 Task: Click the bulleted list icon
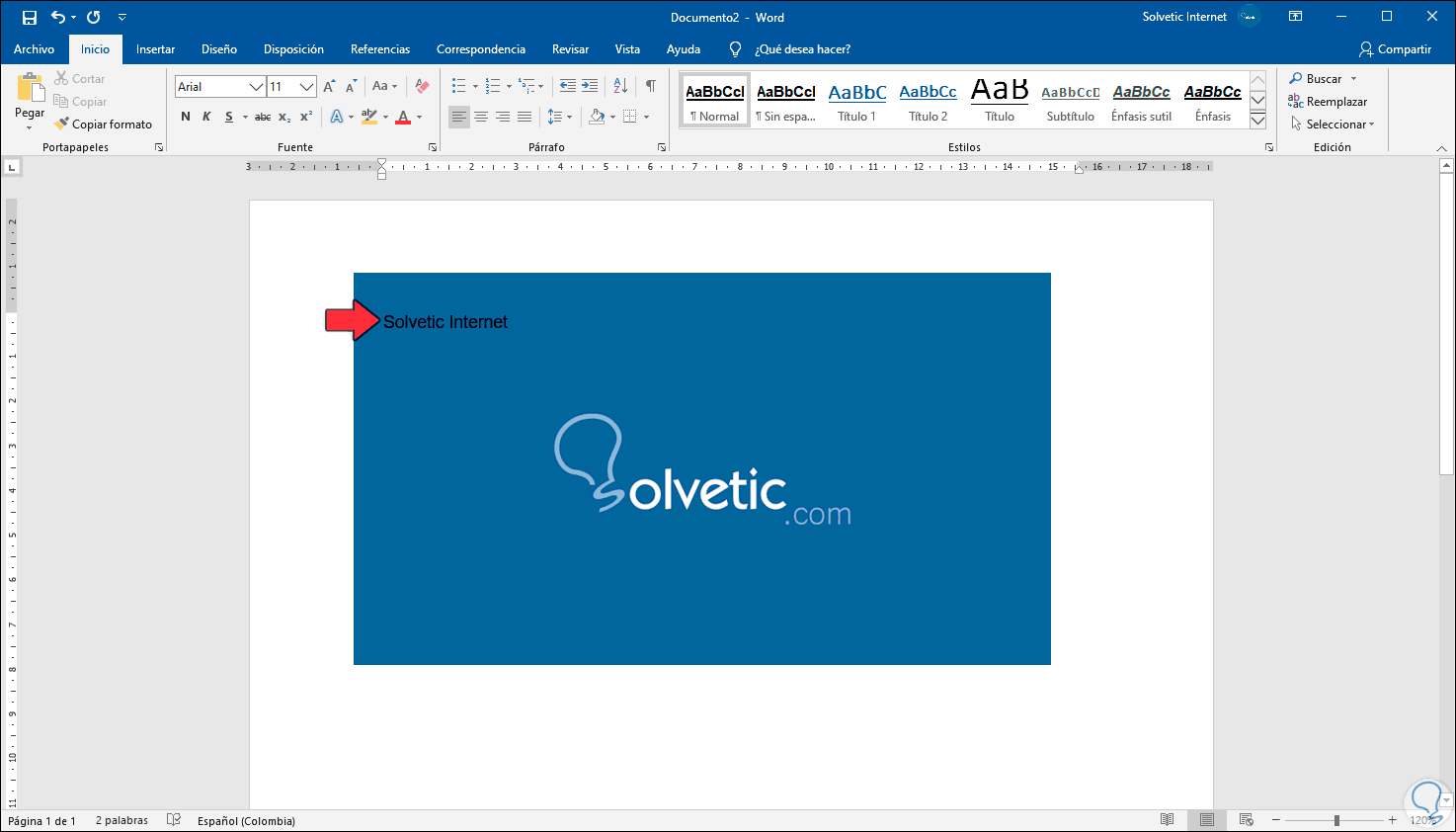(459, 86)
